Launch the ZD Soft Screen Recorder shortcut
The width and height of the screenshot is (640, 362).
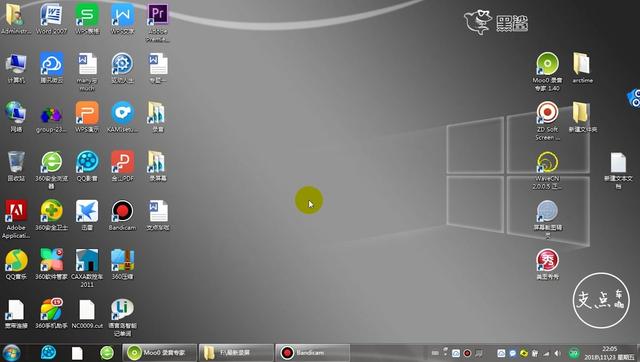tap(547, 120)
